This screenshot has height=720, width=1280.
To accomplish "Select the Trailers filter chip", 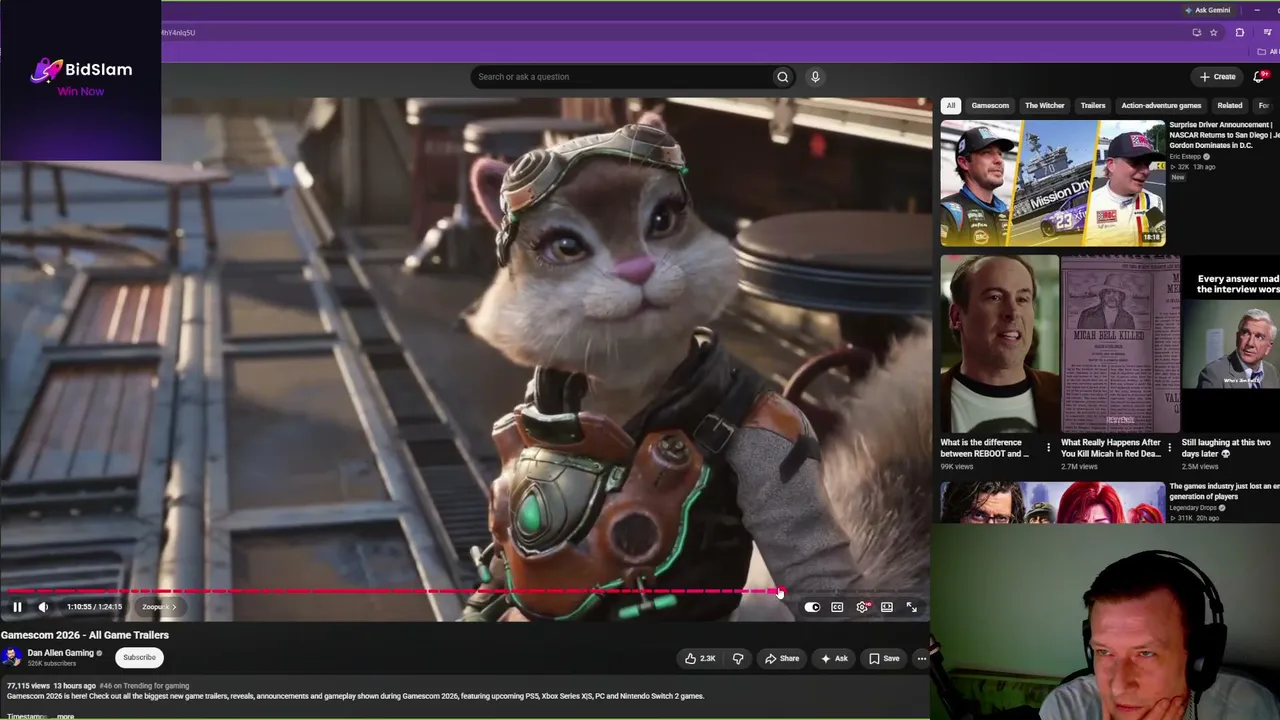I will pyautogui.click(x=1093, y=105).
